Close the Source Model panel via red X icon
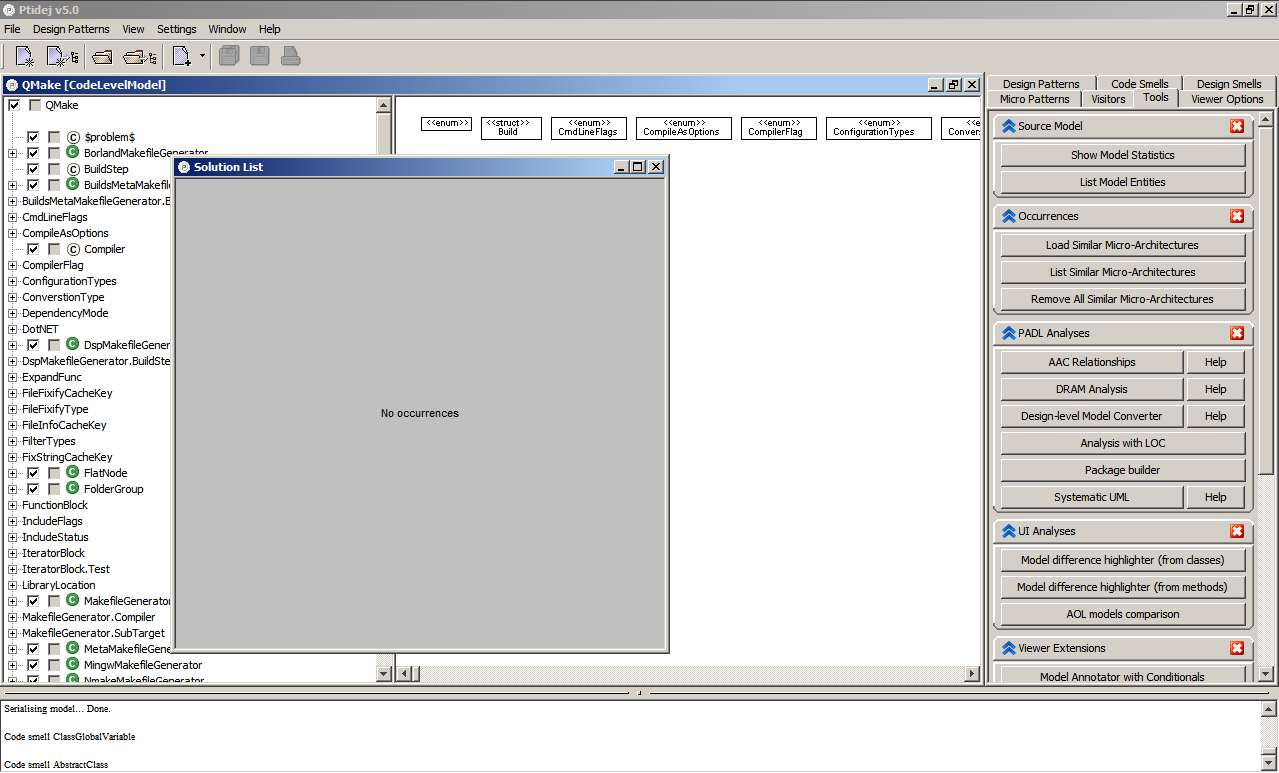 coord(1237,126)
